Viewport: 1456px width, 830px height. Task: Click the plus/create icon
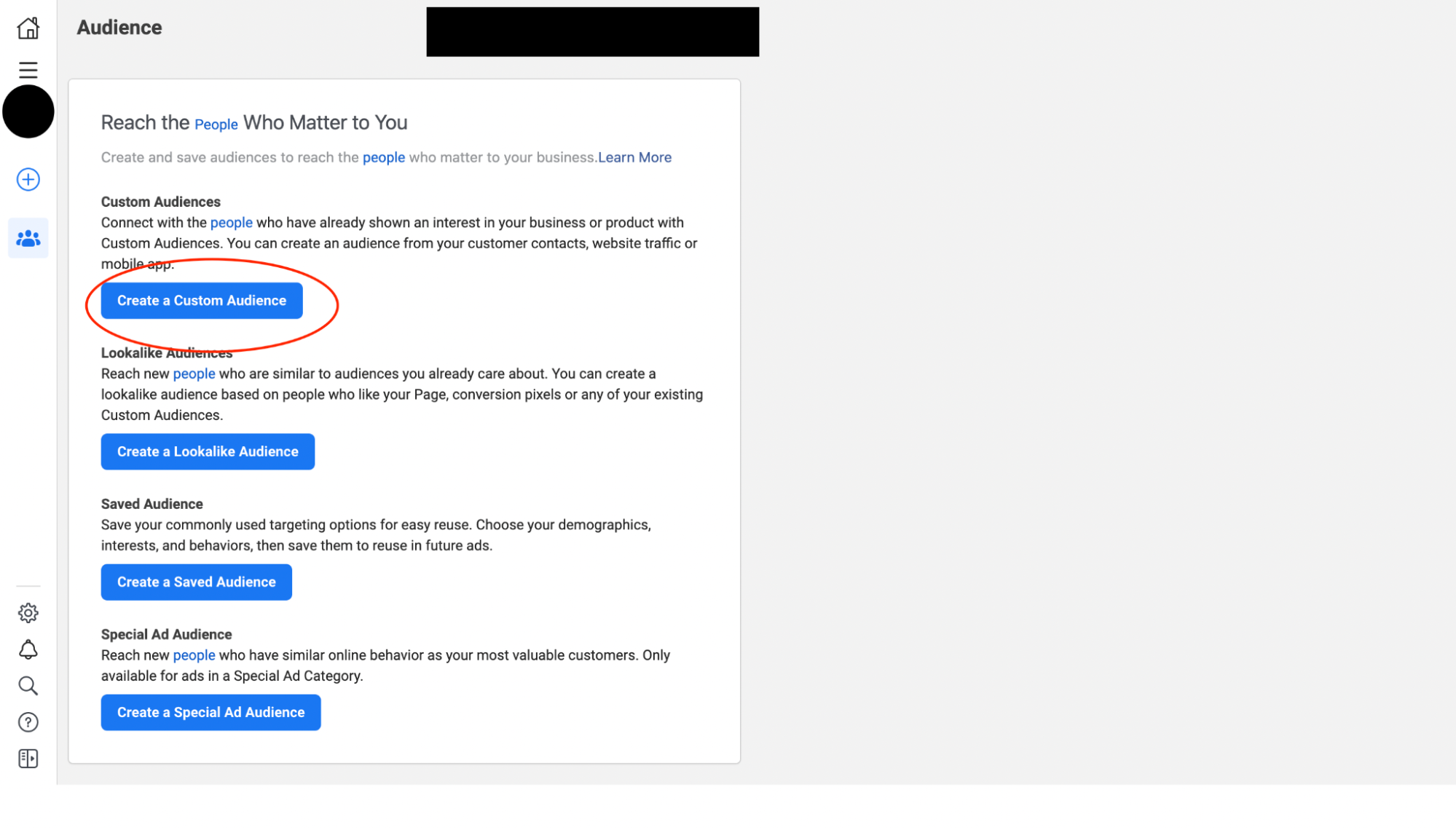click(28, 179)
